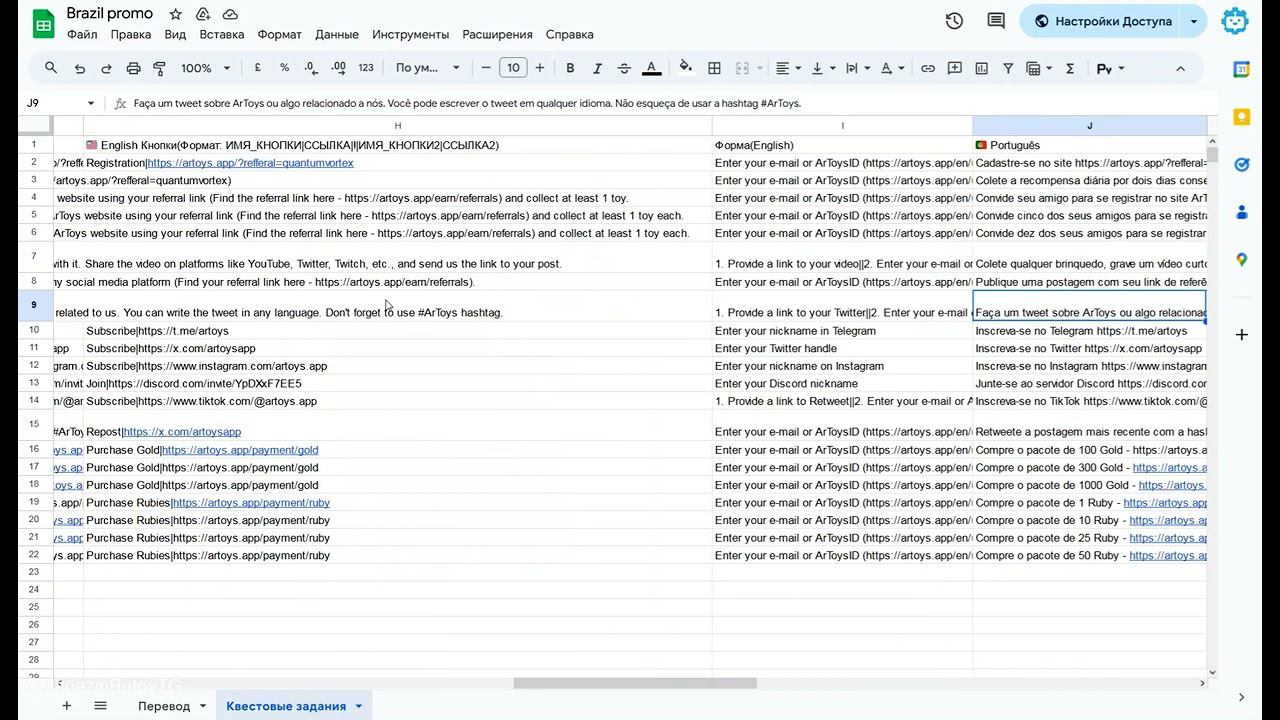This screenshot has height=720, width=1280.
Task: Toggle bold formatting
Action: (570, 68)
